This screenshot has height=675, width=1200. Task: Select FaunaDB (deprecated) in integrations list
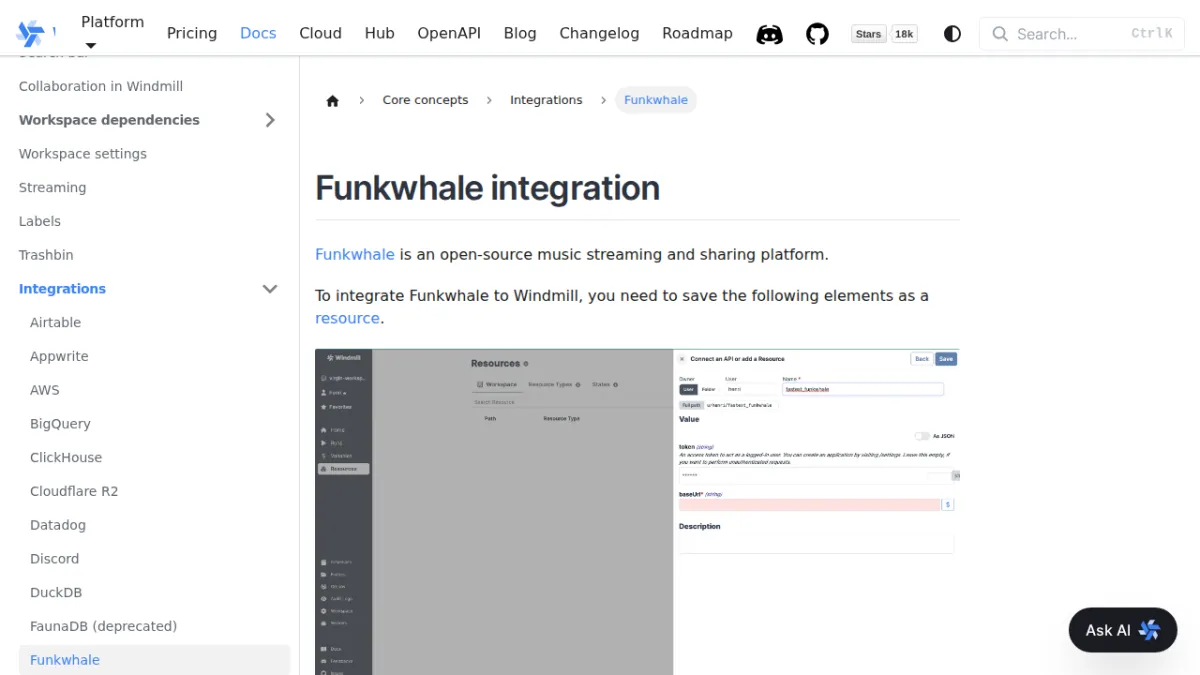pos(103,626)
